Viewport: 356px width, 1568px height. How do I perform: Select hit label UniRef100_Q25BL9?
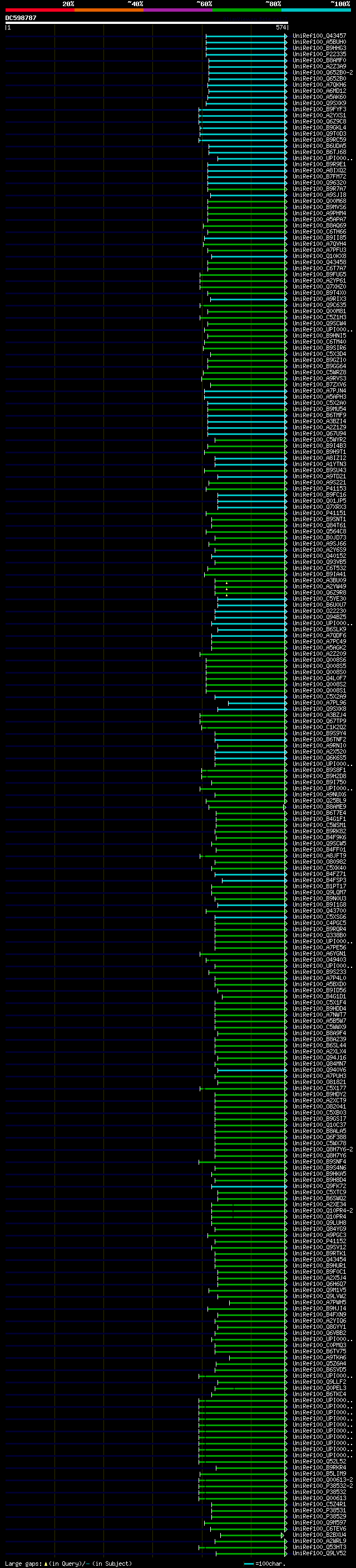(319, 801)
